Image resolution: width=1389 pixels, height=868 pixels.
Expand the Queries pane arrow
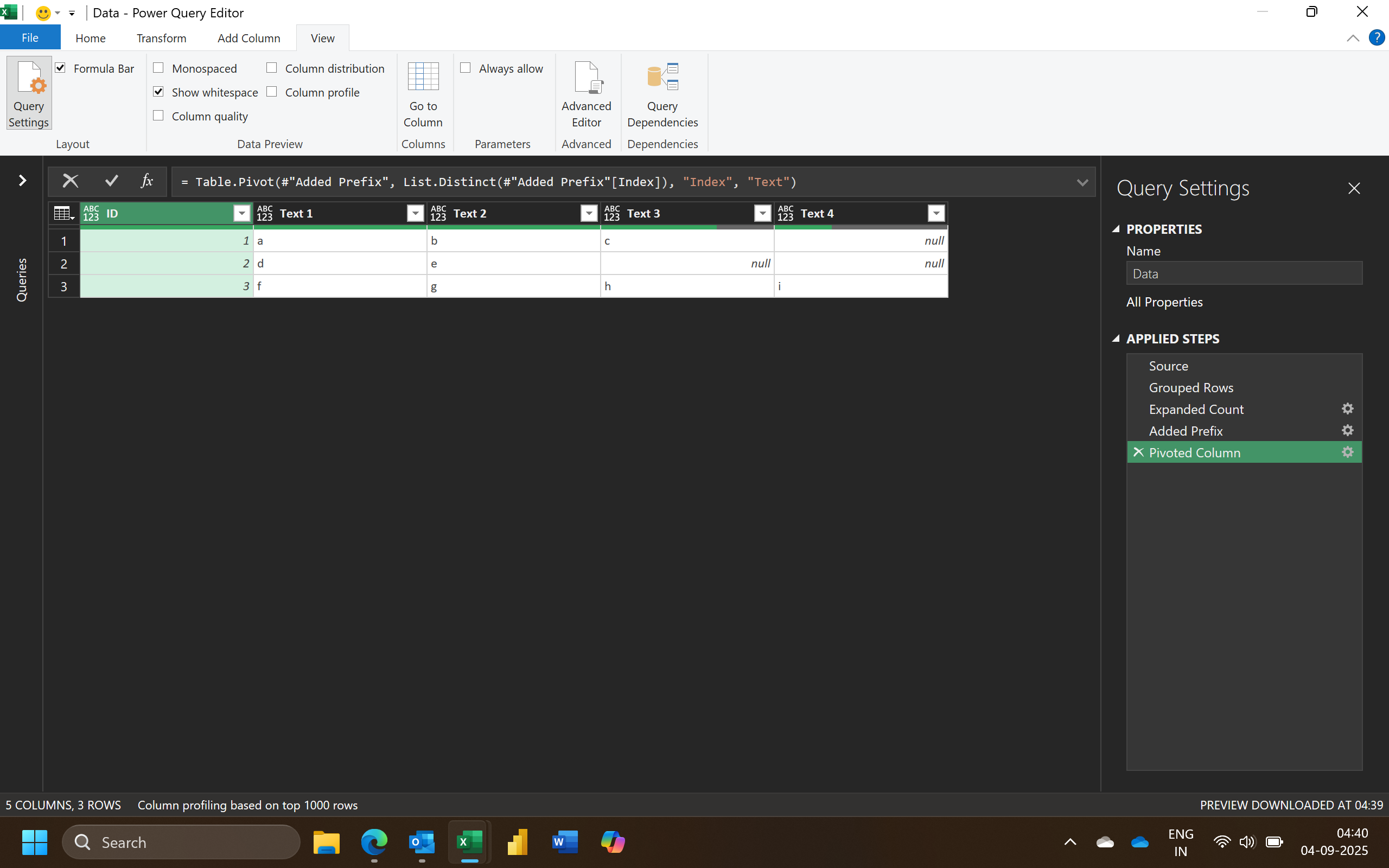click(x=22, y=181)
